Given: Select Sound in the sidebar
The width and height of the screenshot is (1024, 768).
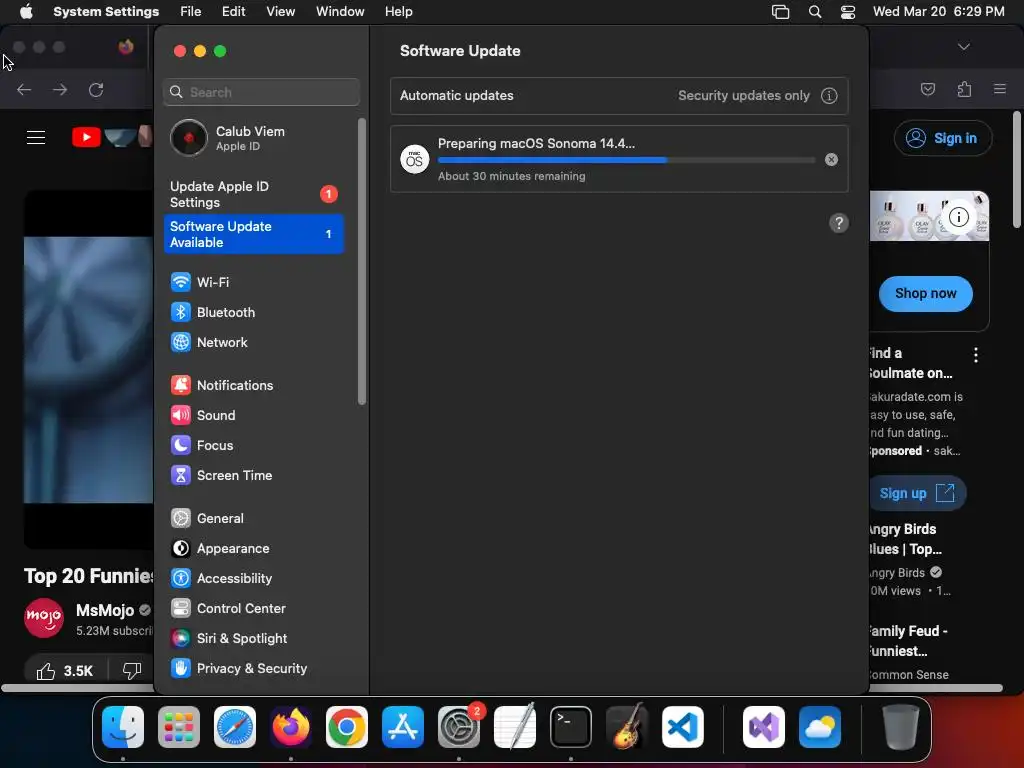Looking at the screenshot, I should (x=253, y=415).
